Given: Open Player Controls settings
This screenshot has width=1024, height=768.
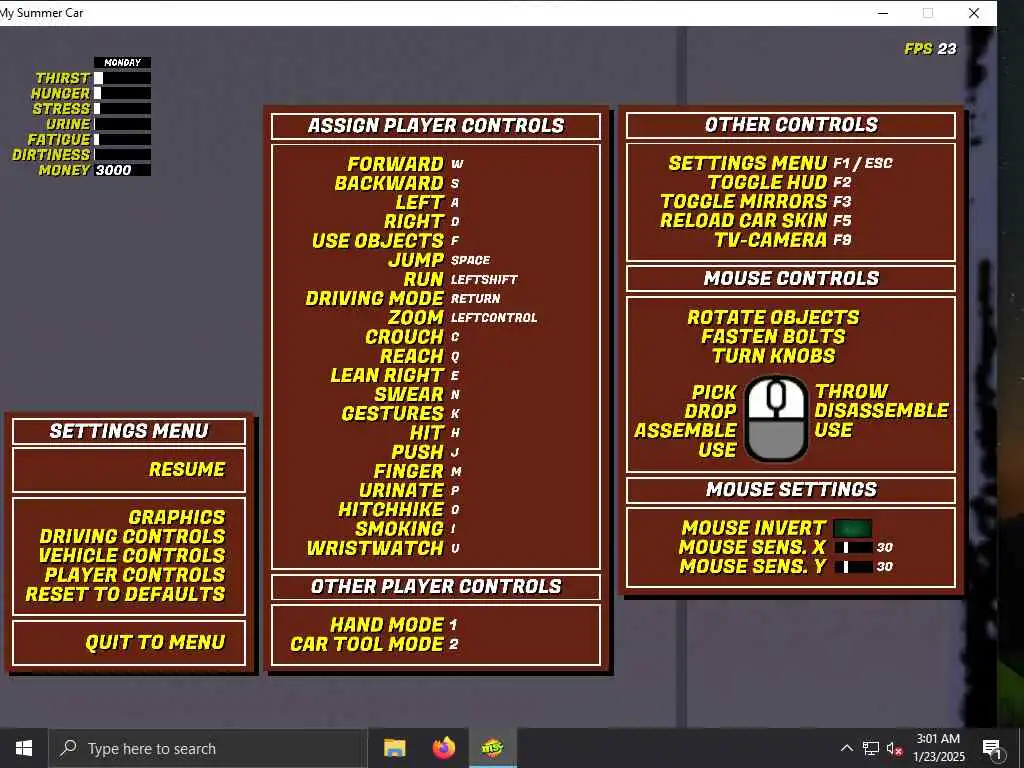Looking at the screenshot, I should 135,575.
